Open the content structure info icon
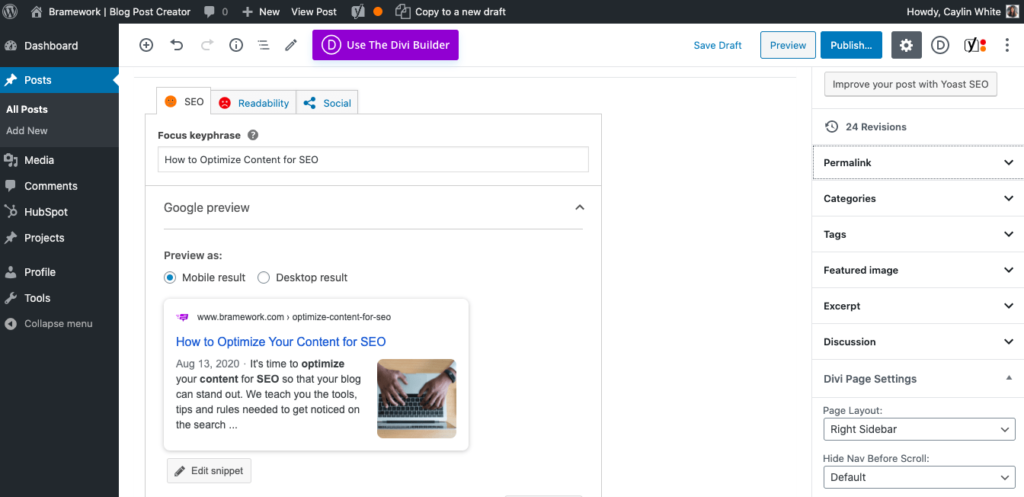Screen dimensions: 1024x497 click(x=236, y=45)
